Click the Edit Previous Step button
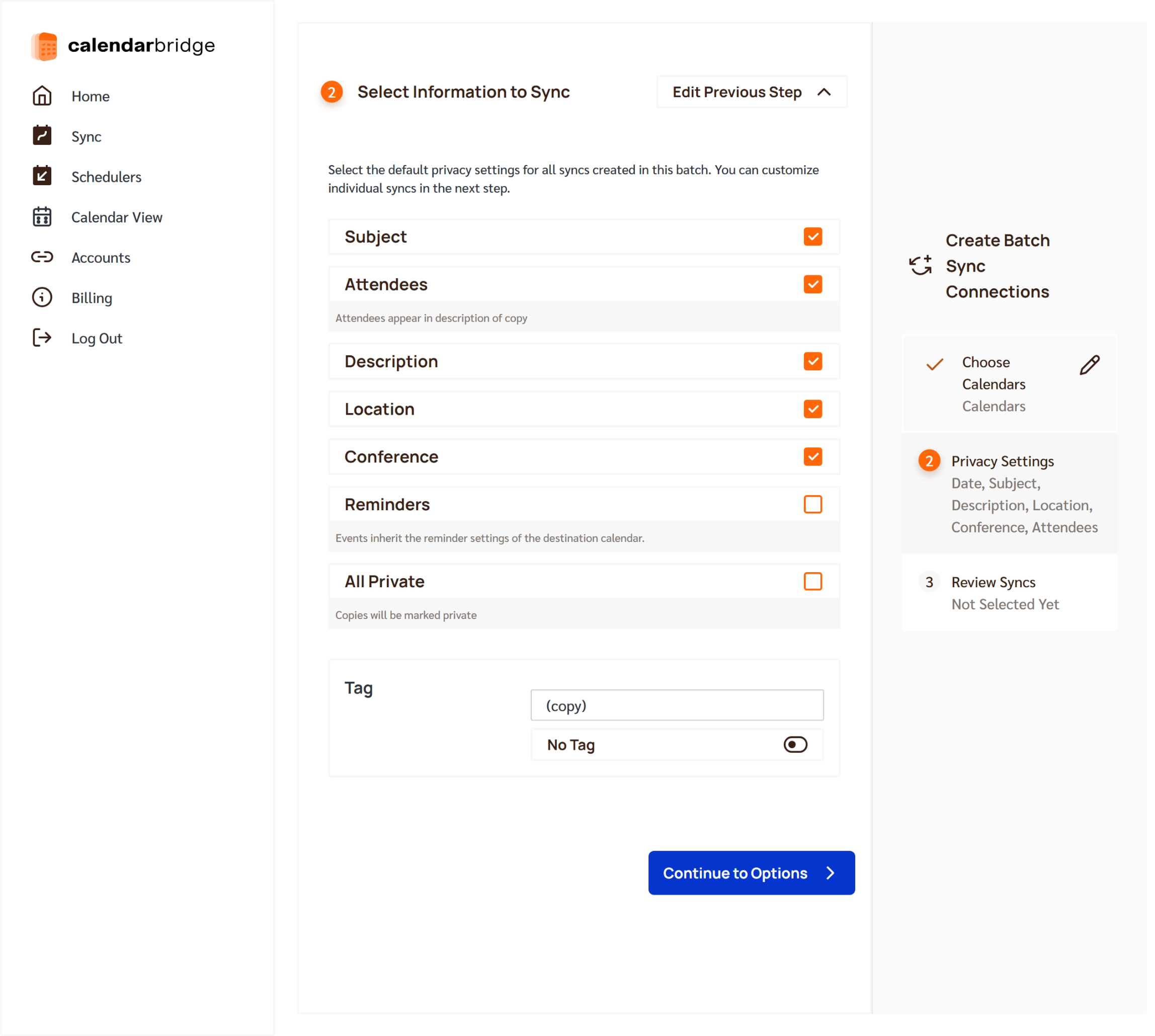Viewport: 1155px width, 1036px height. pyautogui.click(x=752, y=92)
